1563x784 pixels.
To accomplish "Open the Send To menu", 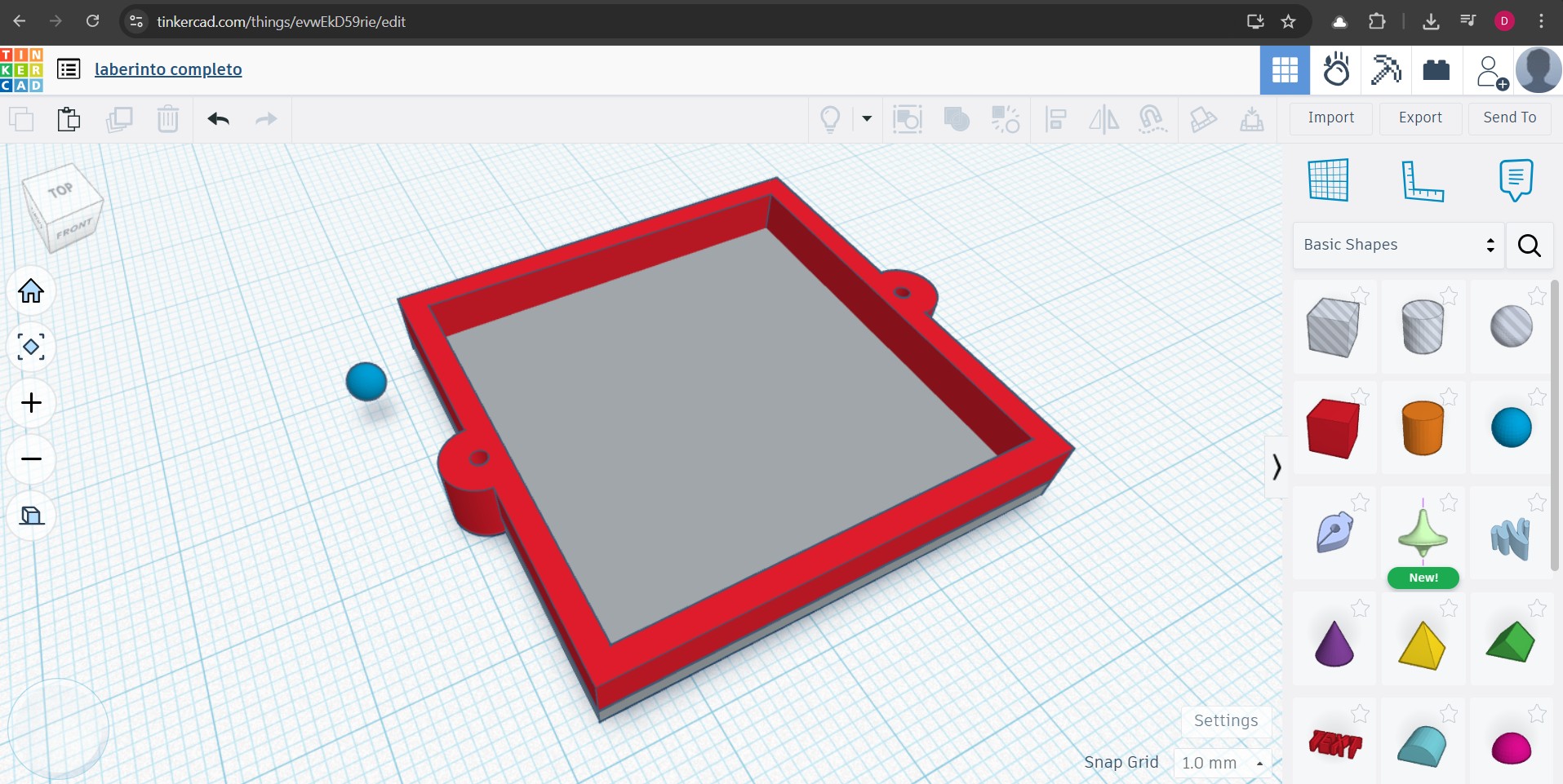I will tap(1509, 117).
